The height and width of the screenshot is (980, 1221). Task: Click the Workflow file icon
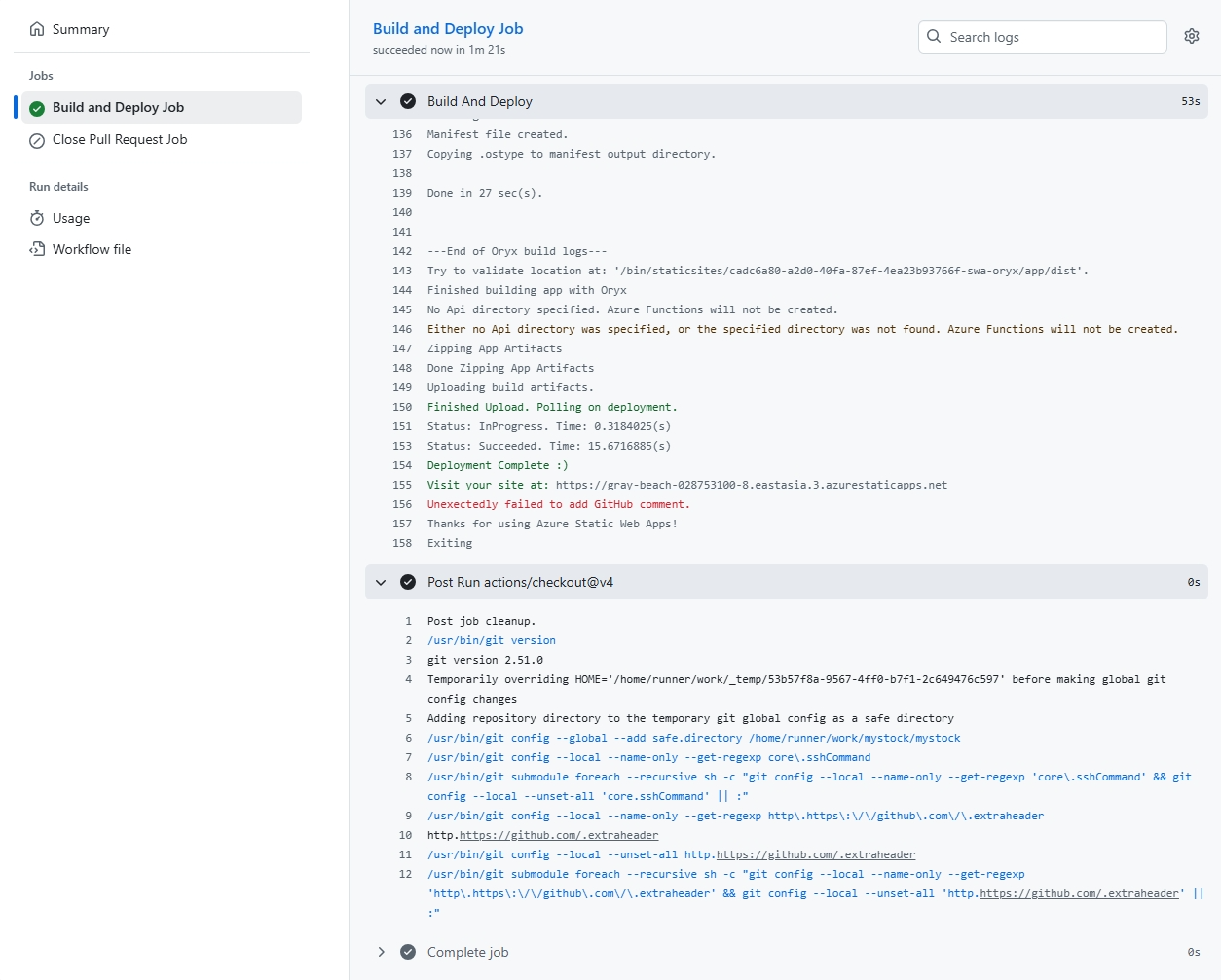pyautogui.click(x=37, y=249)
